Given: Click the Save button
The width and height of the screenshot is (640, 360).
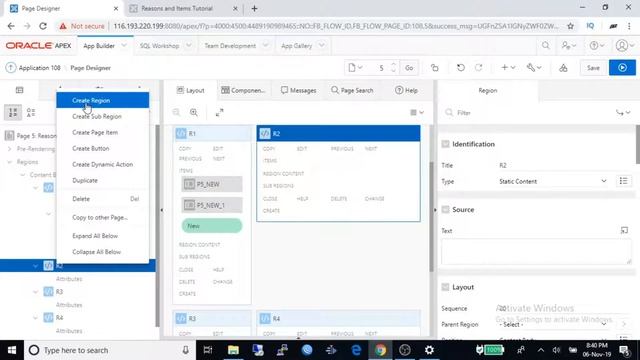Looking at the screenshot, I should (x=593, y=68).
